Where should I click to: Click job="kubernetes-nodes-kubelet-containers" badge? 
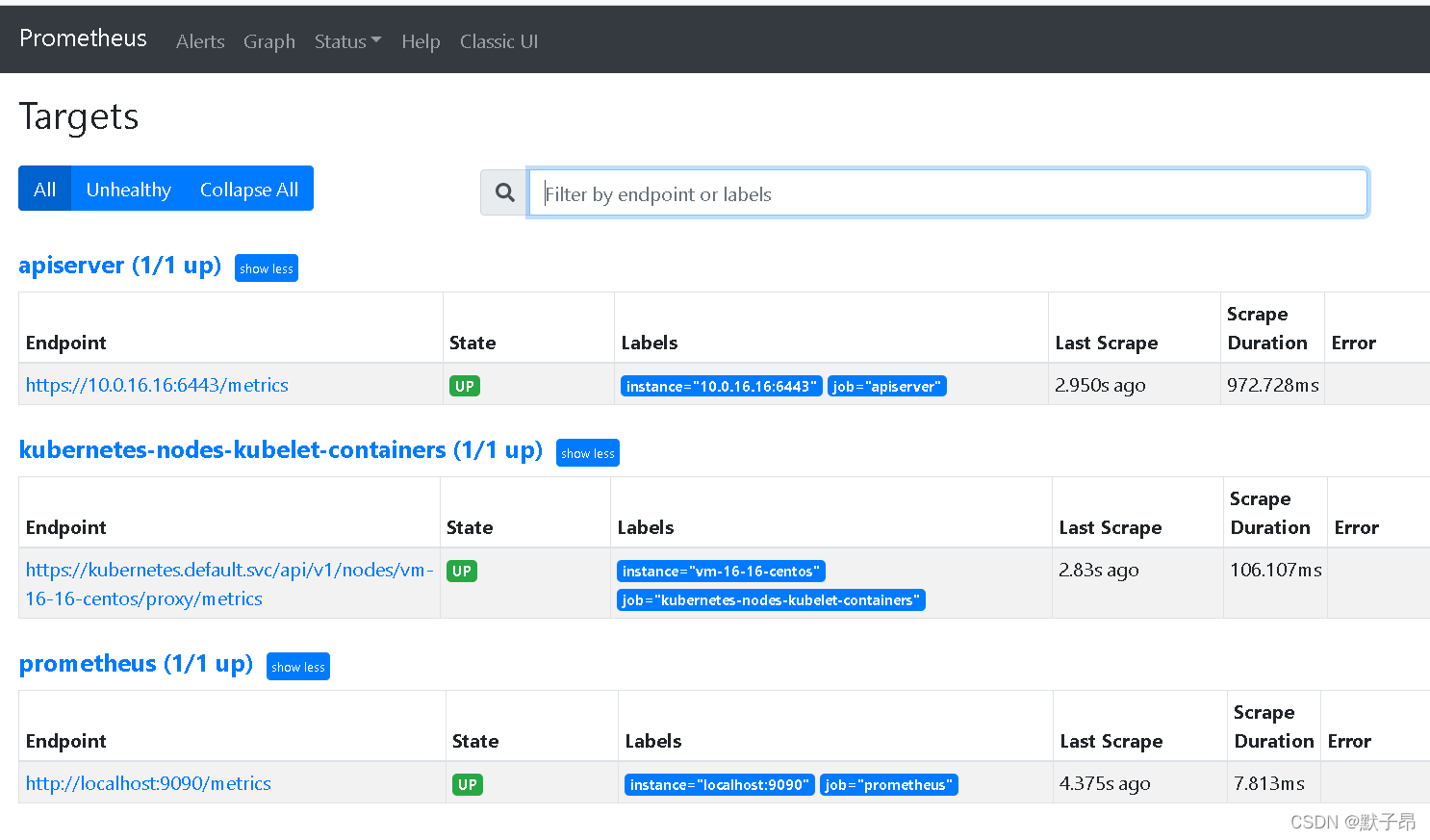click(x=771, y=599)
